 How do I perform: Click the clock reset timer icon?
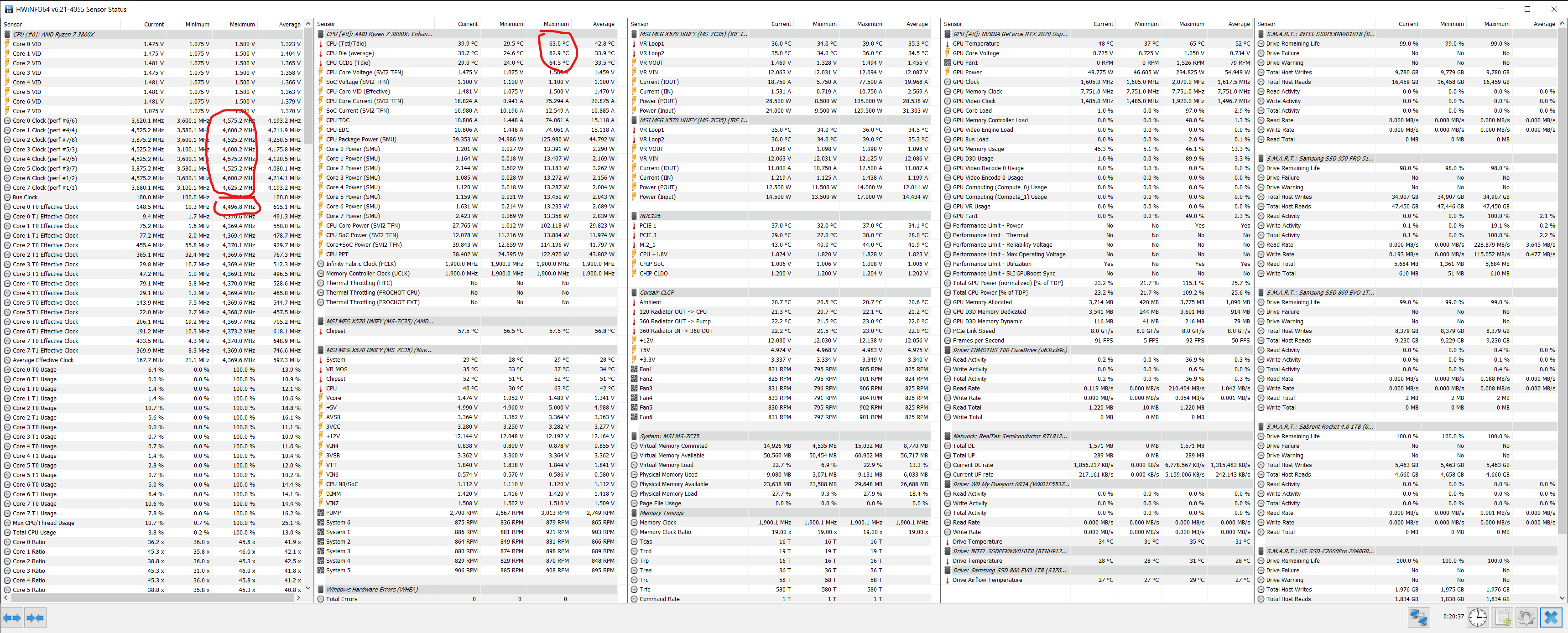click(x=1477, y=618)
